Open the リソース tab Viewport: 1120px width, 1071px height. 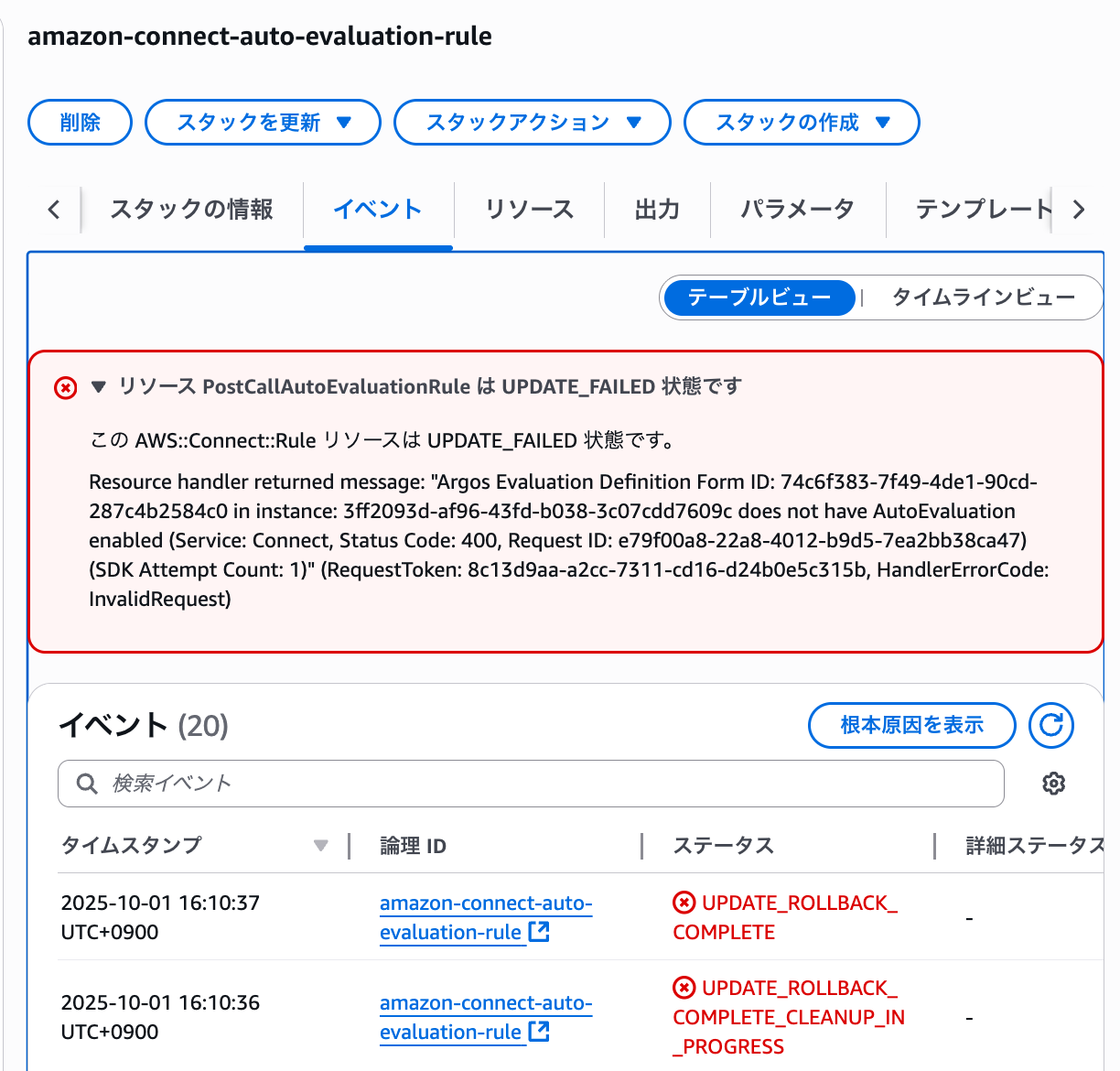pyautogui.click(x=529, y=210)
